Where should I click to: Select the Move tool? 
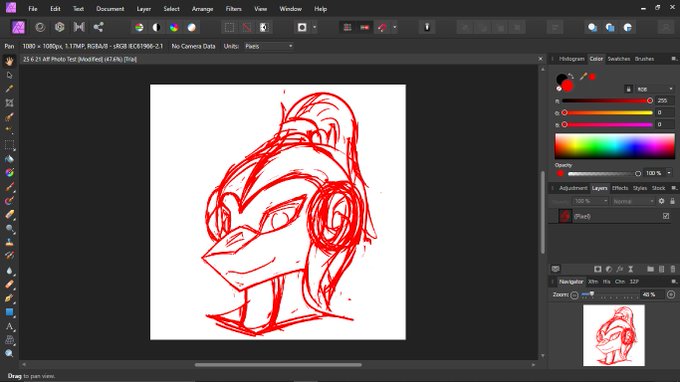pos(9,75)
